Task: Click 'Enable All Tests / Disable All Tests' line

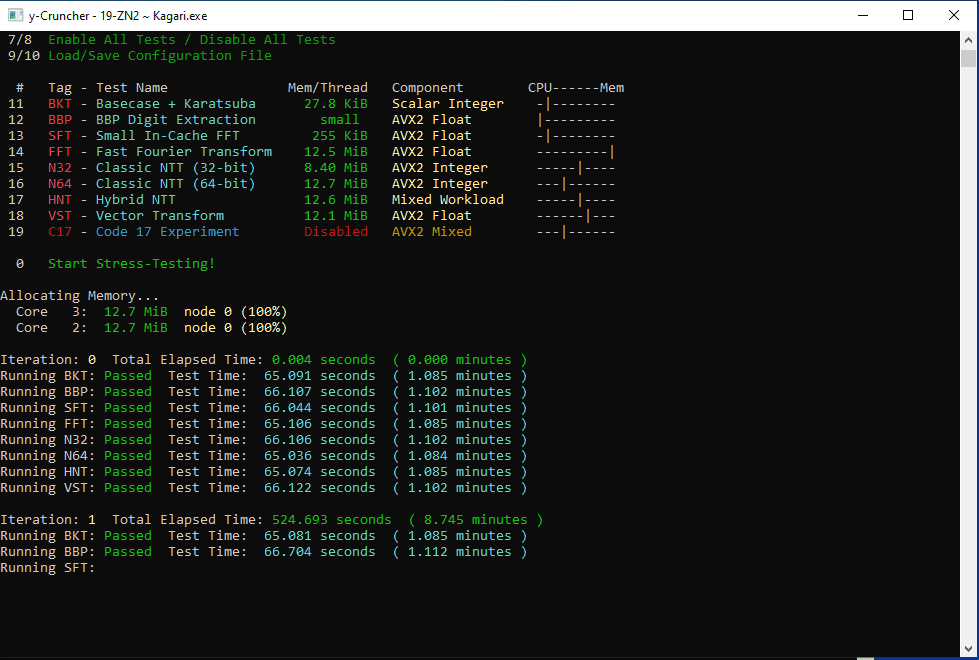Action: pos(192,39)
